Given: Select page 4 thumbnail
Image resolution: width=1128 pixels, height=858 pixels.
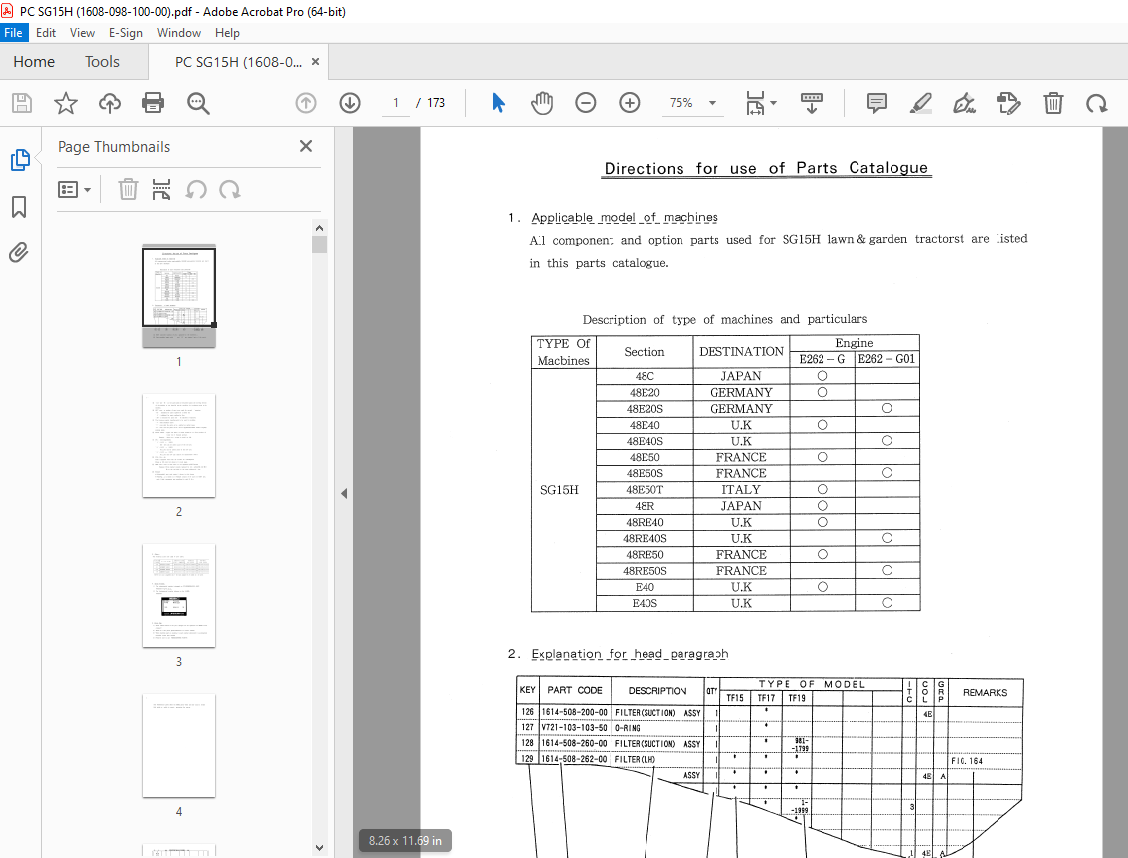Looking at the screenshot, I should coord(179,745).
